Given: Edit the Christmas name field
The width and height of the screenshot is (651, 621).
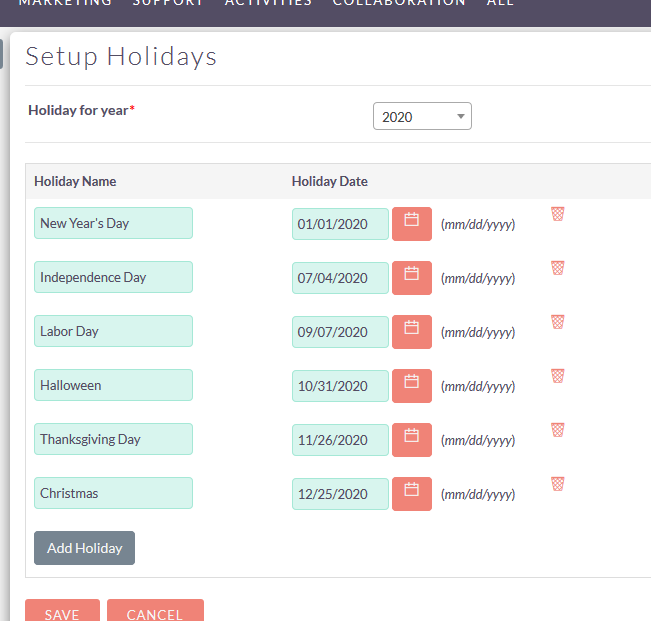Looking at the screenshot, I should pyautogui.click(x=113, y=493).
